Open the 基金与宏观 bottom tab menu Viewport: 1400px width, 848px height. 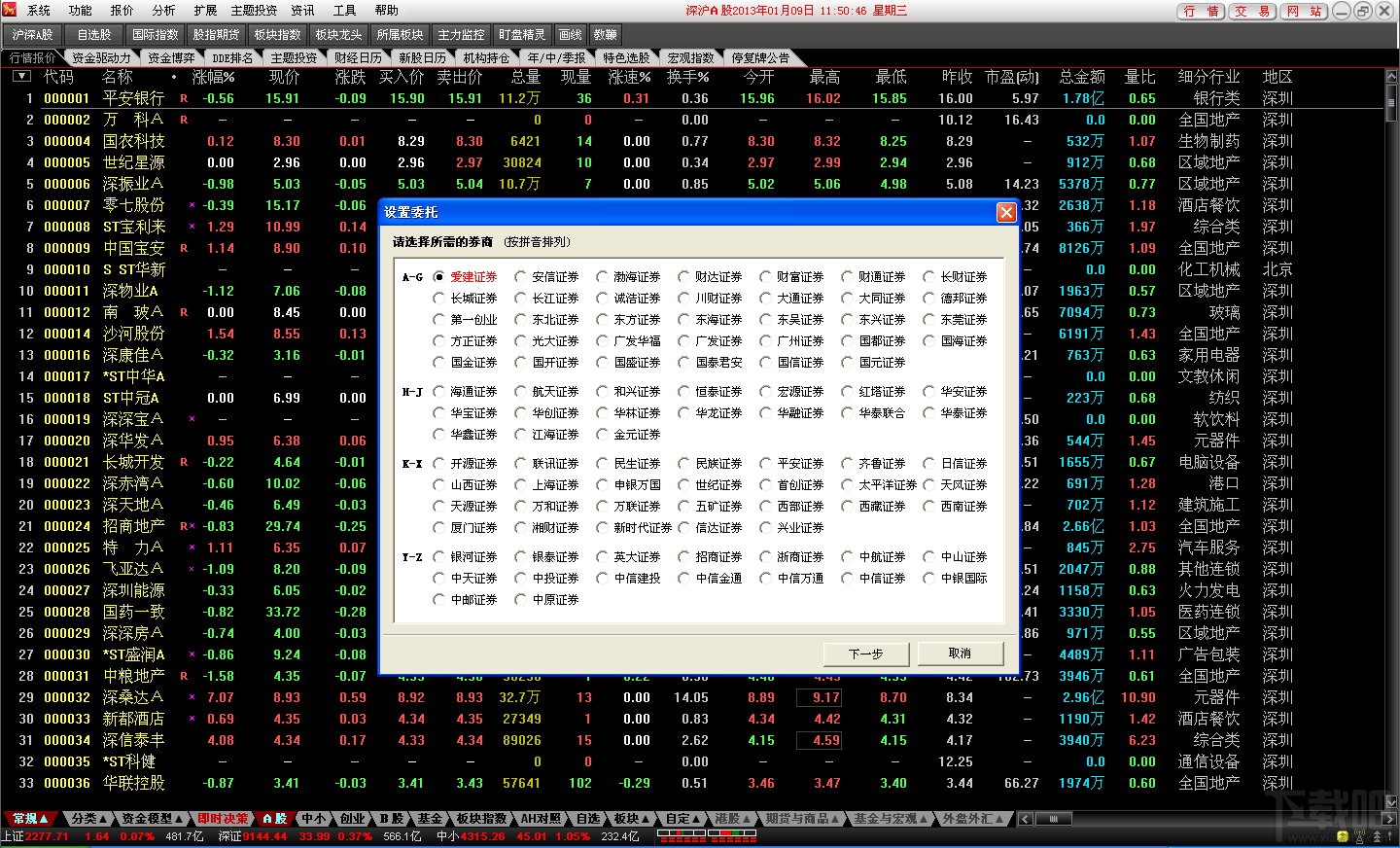click(x=892, y=819)
